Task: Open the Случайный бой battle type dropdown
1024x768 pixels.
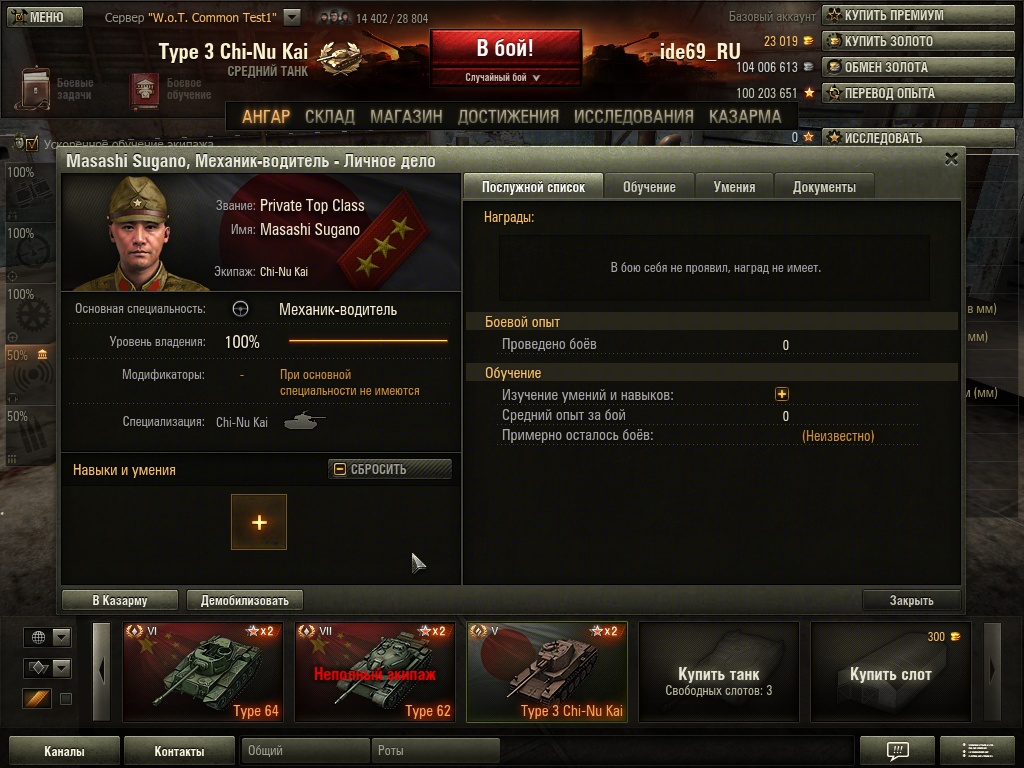Action: [505, 77]
